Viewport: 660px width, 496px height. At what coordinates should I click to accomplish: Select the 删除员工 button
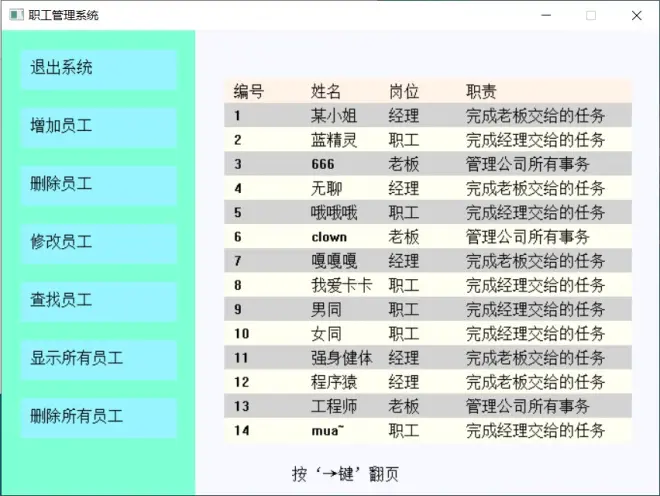pos(98,185)
